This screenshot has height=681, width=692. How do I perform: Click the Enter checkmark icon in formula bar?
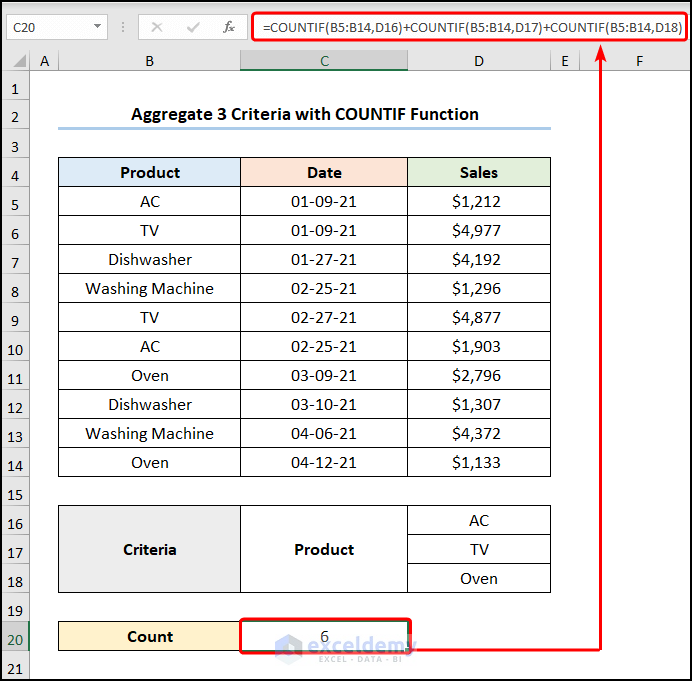pyautogui.click(x=193, y=27)
